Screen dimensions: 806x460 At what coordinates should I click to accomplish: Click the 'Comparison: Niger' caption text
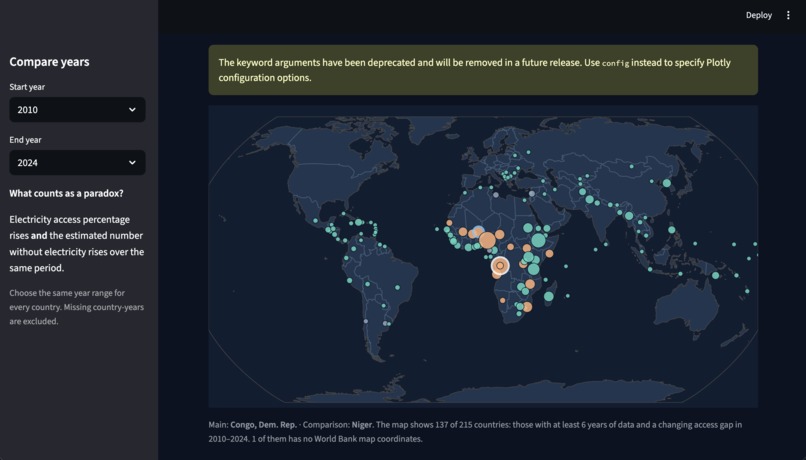point(337,425)
